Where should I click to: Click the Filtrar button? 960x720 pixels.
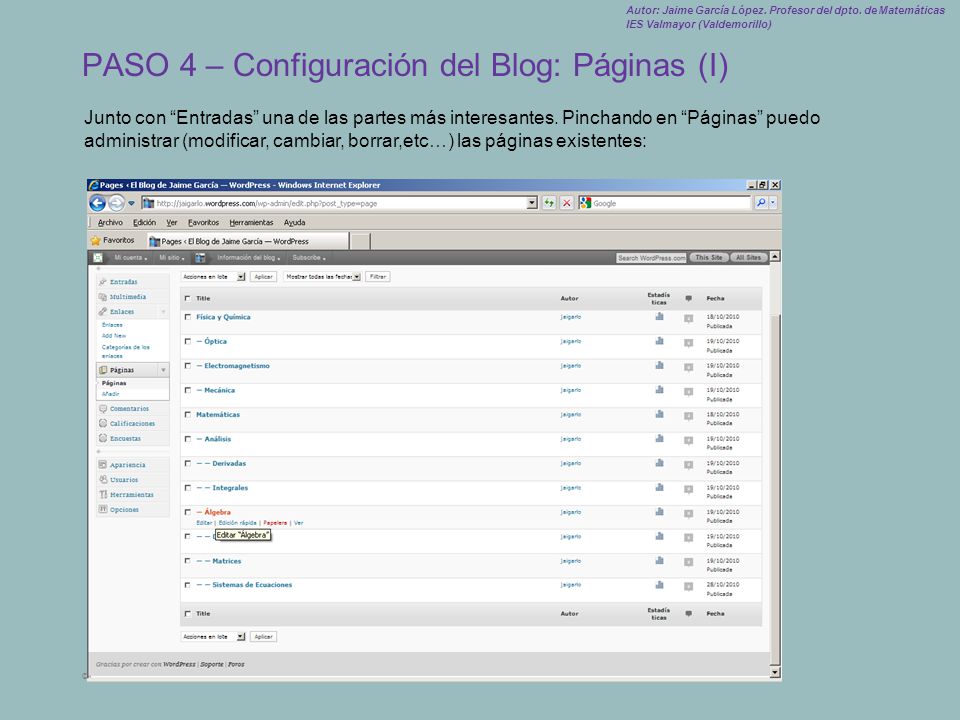tap(378, 277)
